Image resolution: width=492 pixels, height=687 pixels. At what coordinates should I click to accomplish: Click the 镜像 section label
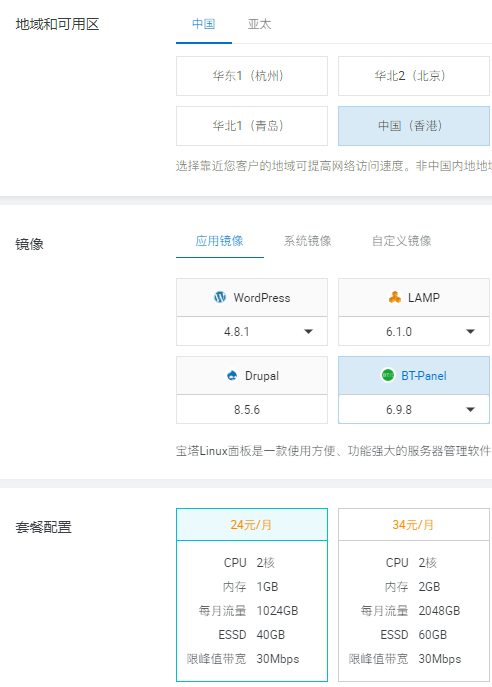click(x=29, y=244)
